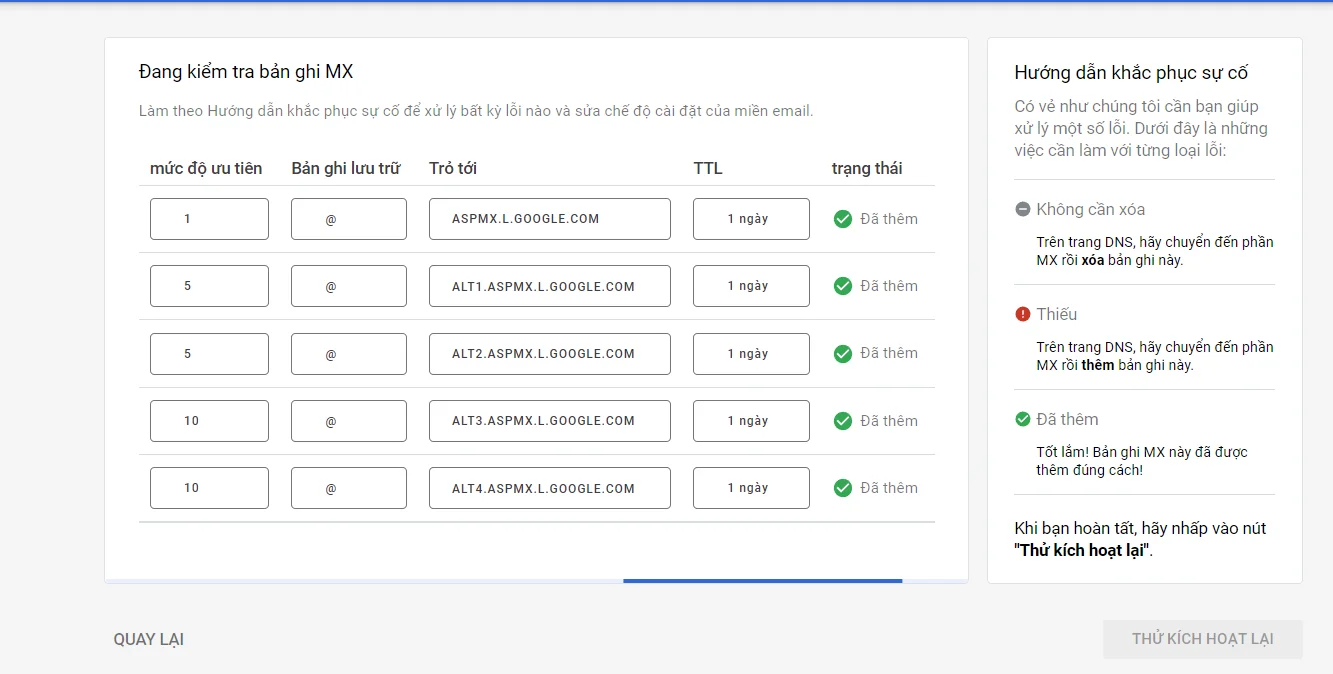Click the TTL column header

pos(708,168)
